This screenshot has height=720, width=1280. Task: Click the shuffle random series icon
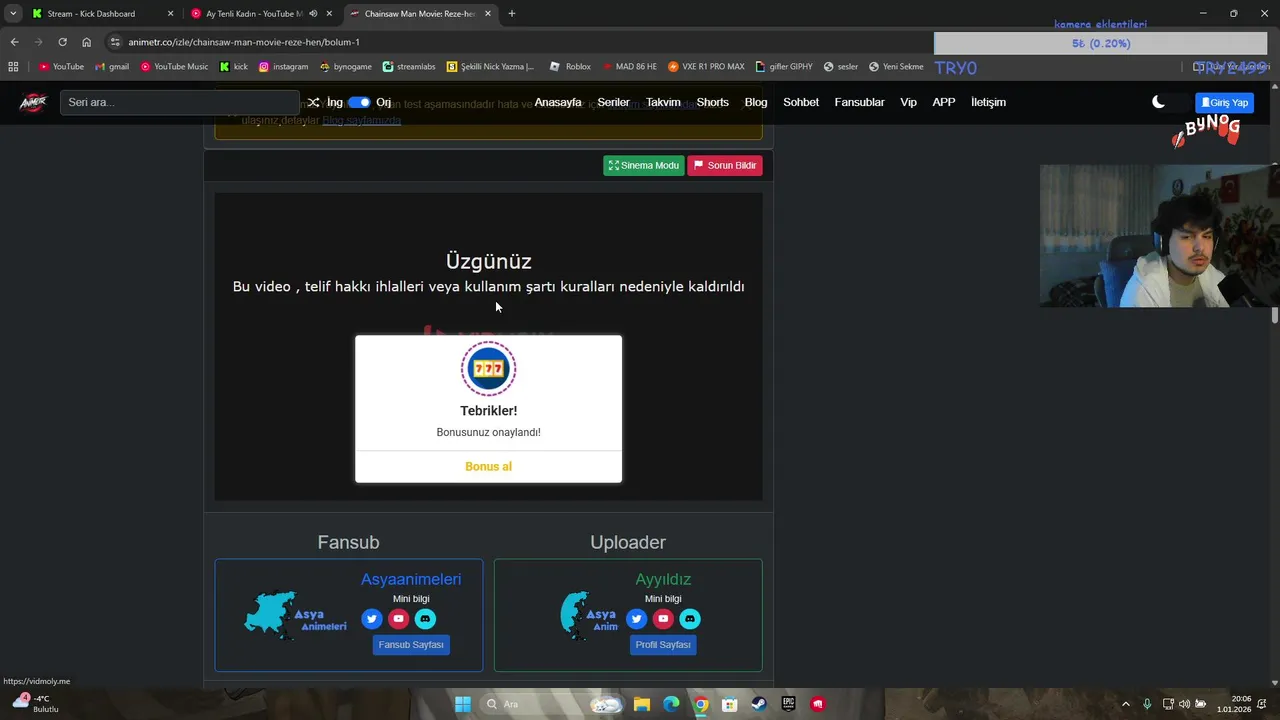(x=313, y=102)
